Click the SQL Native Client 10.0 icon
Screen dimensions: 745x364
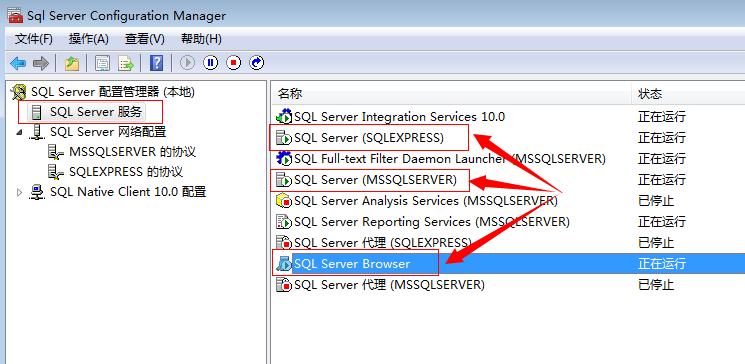pyautogui.click(x=37, y=192)
